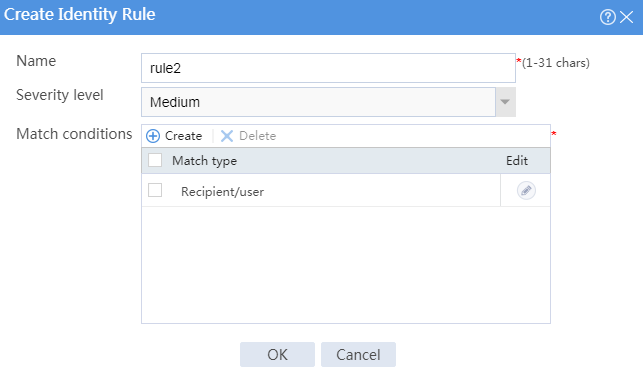Click the Delete X icon
This screenshot has height=383, width=643.
coord(227,136)
